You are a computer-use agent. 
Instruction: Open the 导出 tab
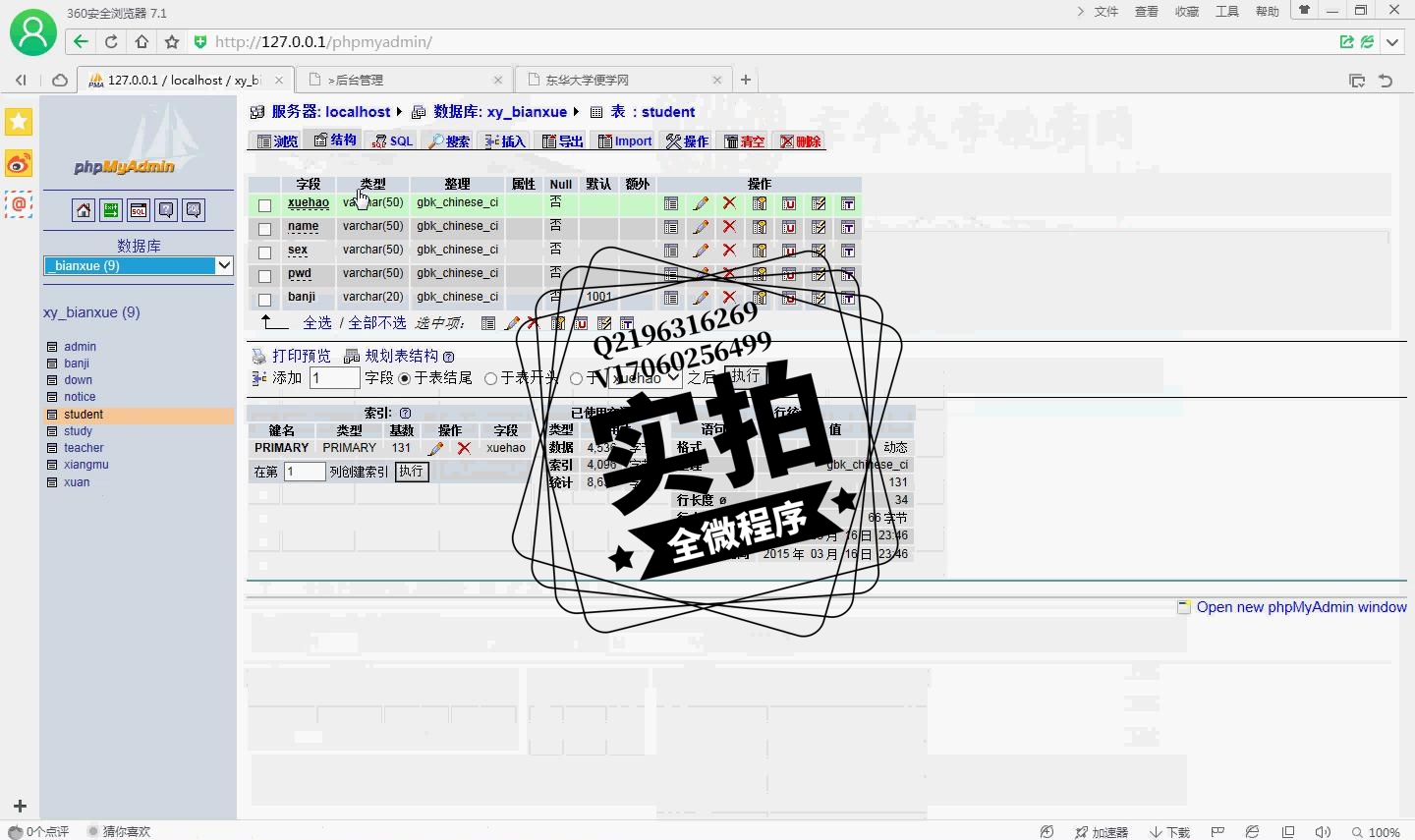tap(563, 141)
